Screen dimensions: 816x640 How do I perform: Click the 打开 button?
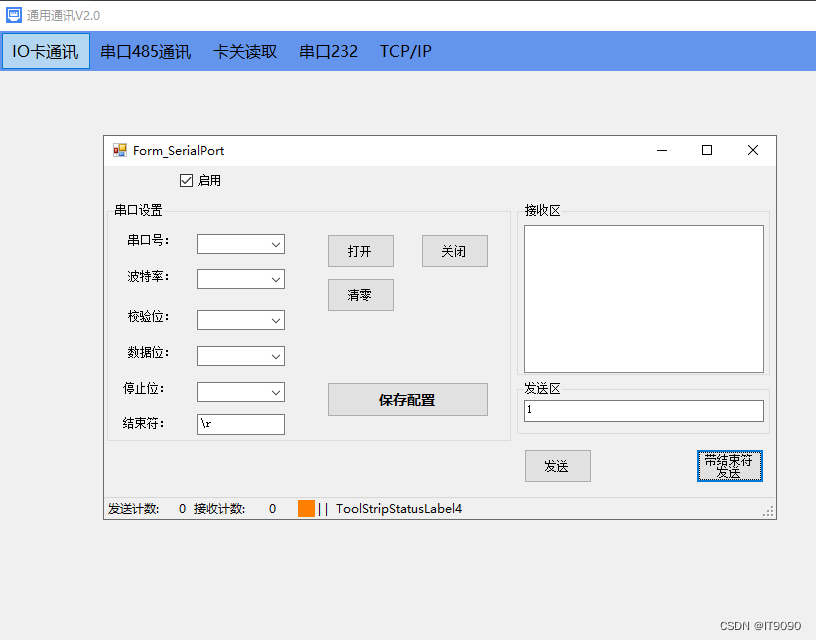(x=361, y=251)
